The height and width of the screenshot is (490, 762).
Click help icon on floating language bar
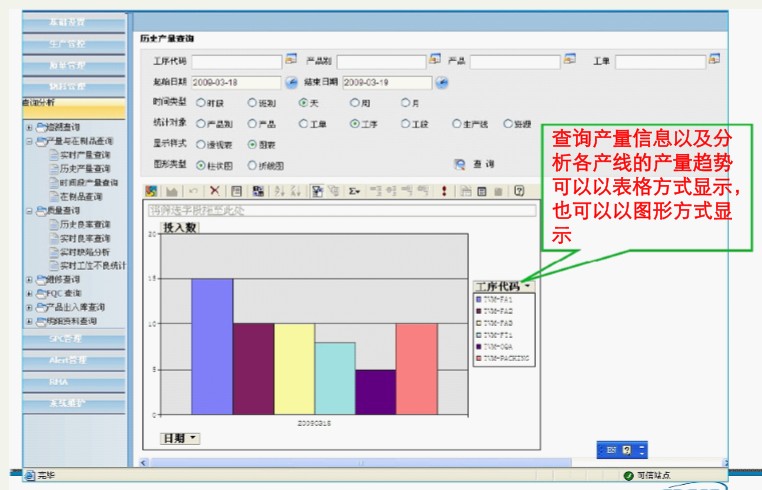pyautogui.click(x=627, y=450)
